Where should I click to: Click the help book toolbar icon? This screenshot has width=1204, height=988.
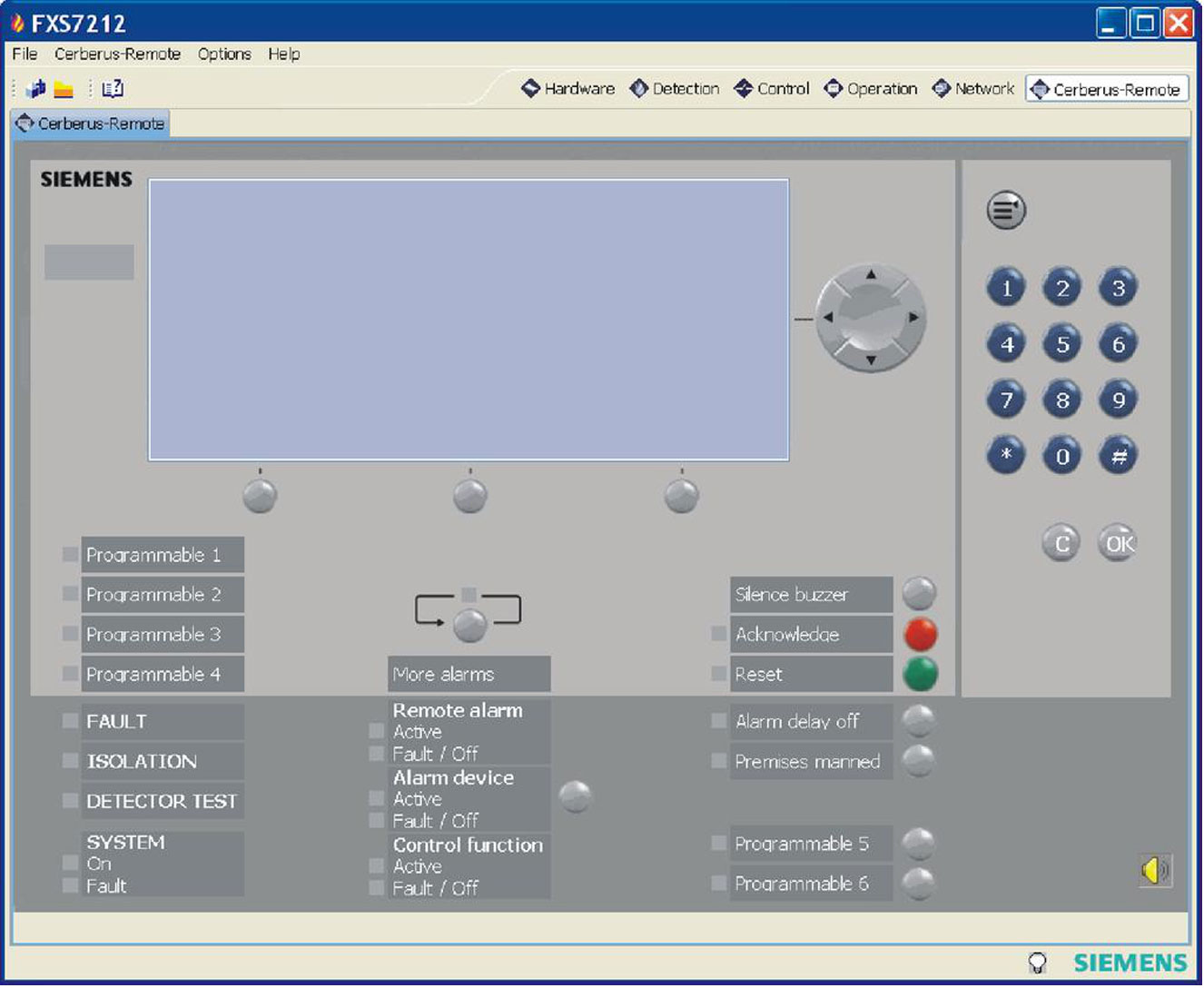click(x=113, y=89)
